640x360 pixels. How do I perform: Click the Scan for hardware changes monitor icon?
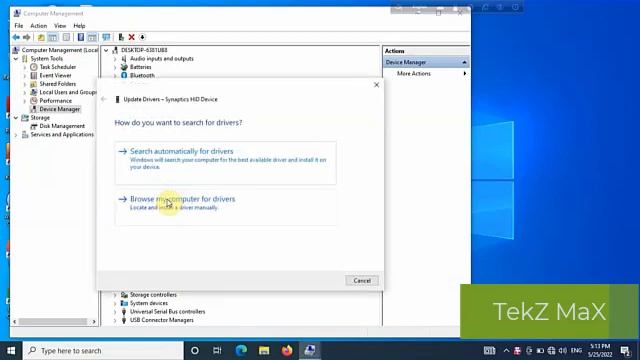pos(106,38)
